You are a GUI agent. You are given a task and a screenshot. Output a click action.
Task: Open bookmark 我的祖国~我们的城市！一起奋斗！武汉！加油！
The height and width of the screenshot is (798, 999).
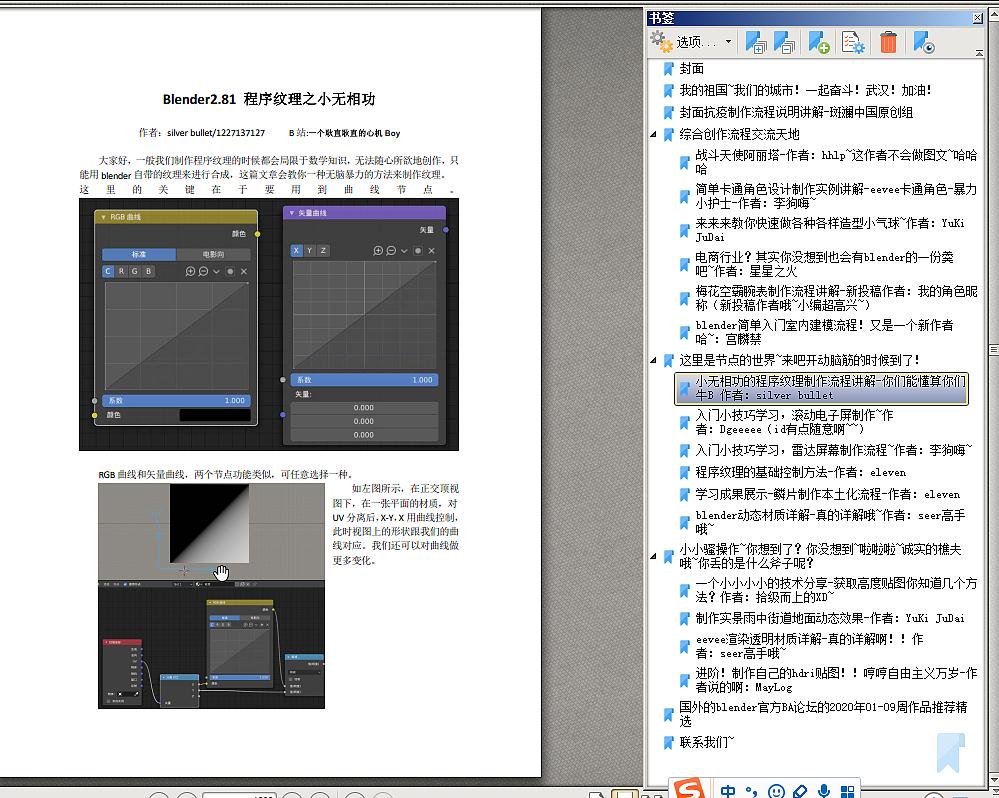[805, 90]
